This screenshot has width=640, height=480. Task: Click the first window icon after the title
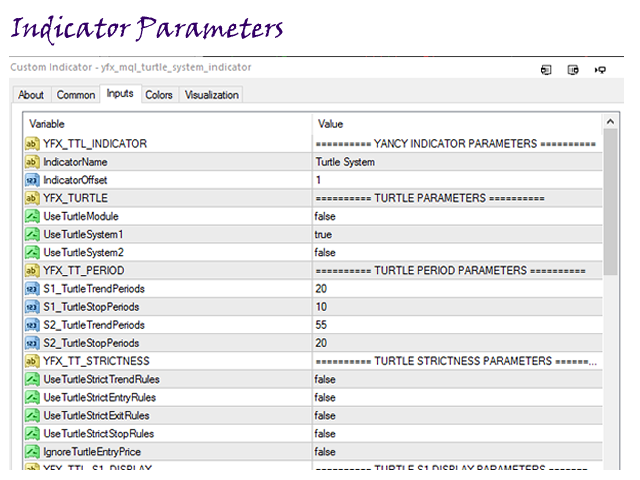[x=546, y=70]
